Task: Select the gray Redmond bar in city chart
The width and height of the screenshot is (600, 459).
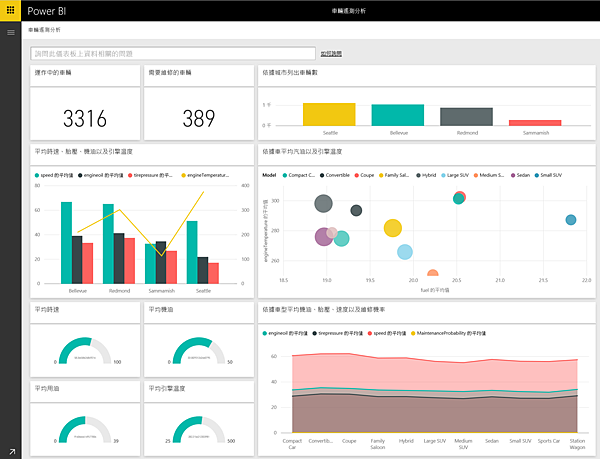Action: [x=466, y=117]
